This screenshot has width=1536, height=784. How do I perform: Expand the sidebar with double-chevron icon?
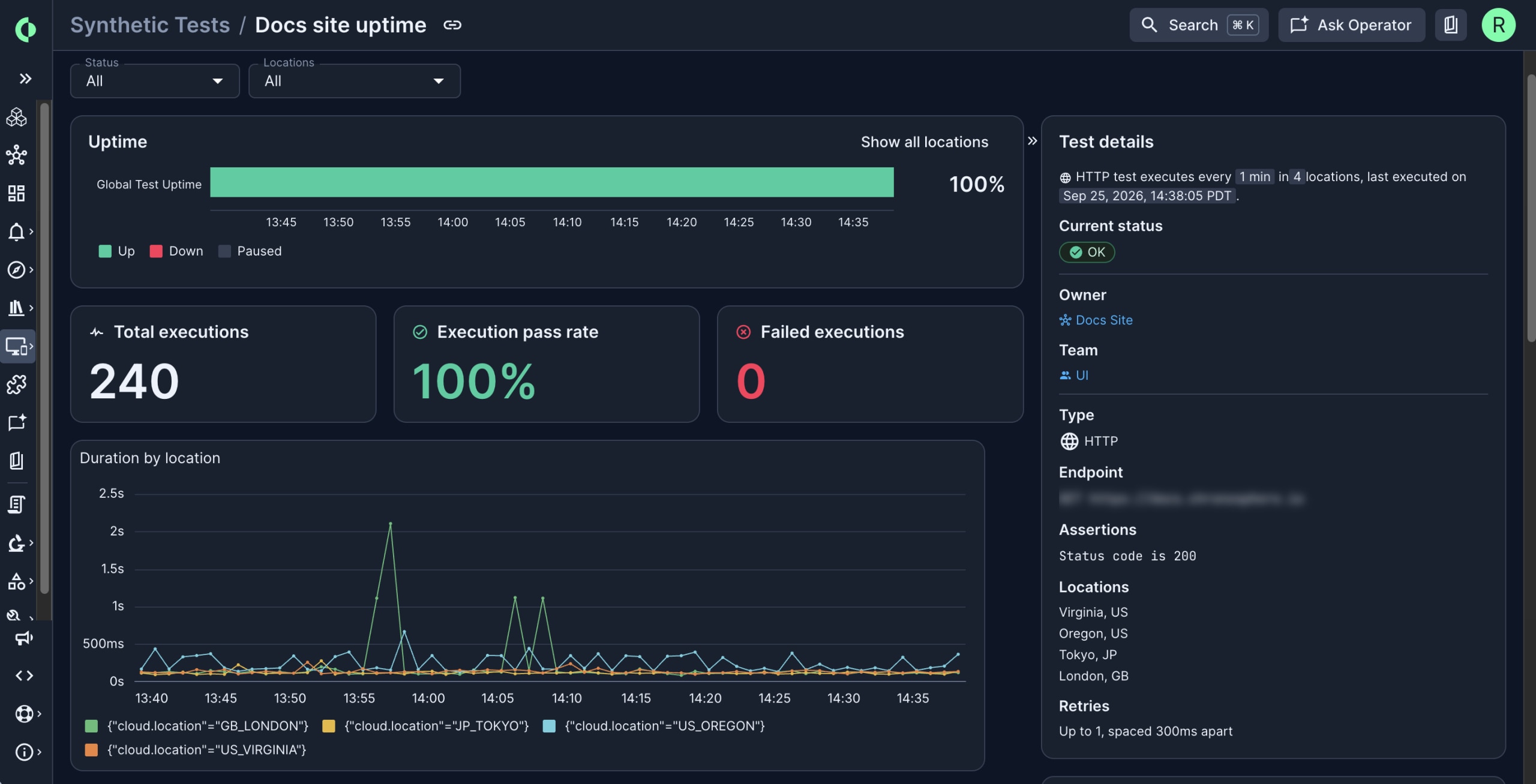(25, 79)
